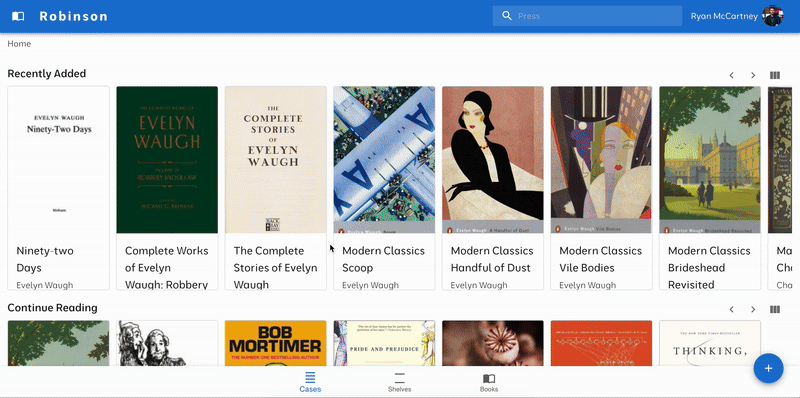The width and height of the screenshot is (800, 398).
Task: Click the title 'Ninety-two Days'
Action: coord(45,259)
